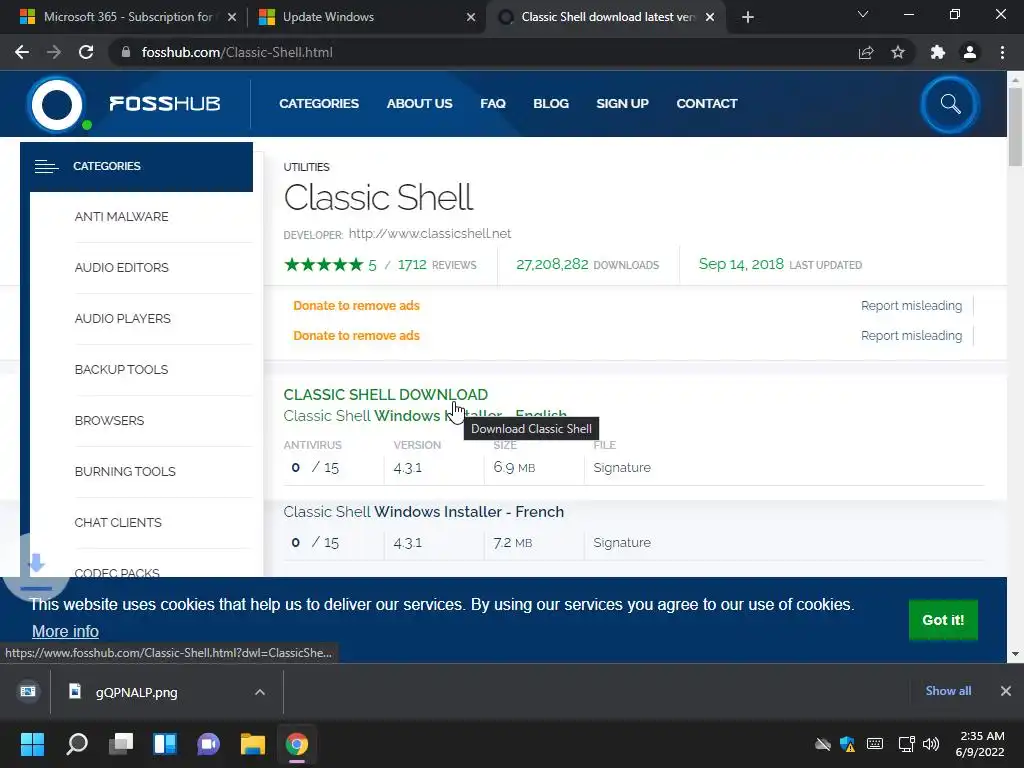Select the AUDIO EDITORS category
This screenshot has width=1024, height=768.
click(121, 268)
